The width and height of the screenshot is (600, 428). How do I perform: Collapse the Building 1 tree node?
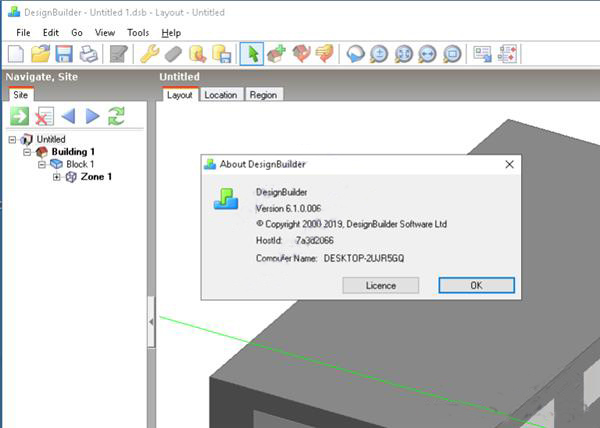(x=27, y=152)
